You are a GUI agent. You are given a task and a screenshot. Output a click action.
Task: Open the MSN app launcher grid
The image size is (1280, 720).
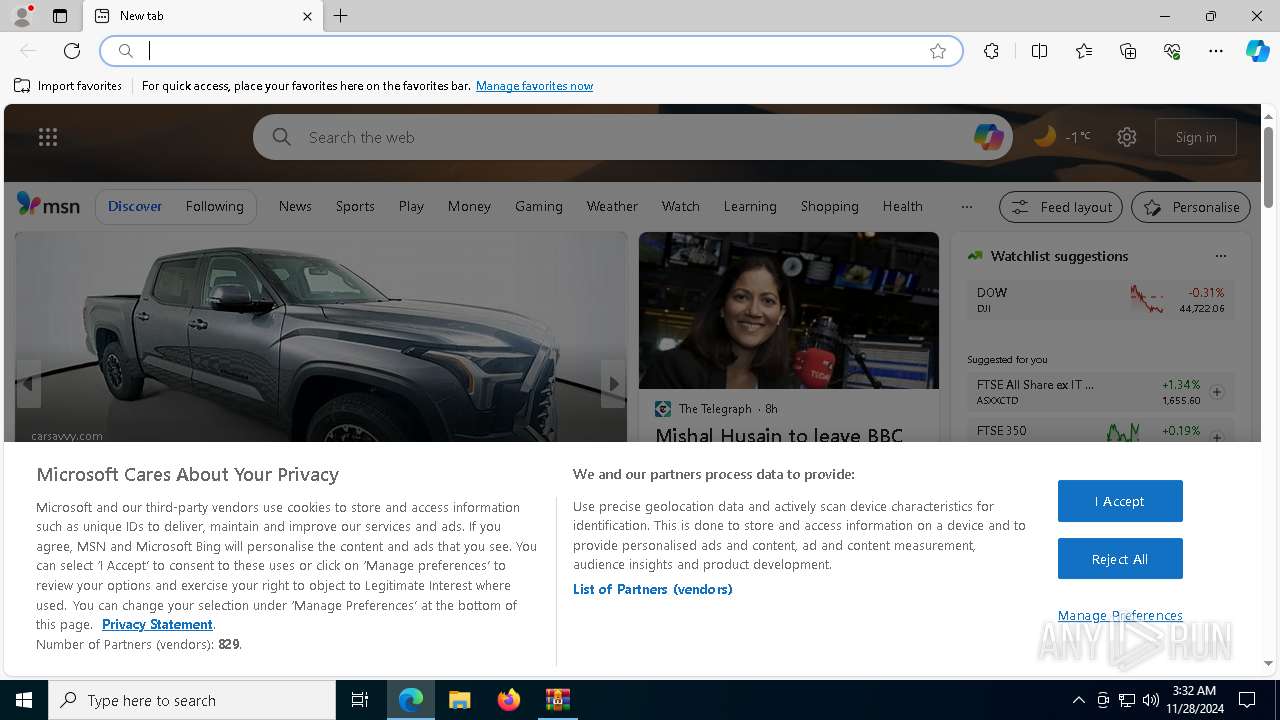click(x=48, y=137)
